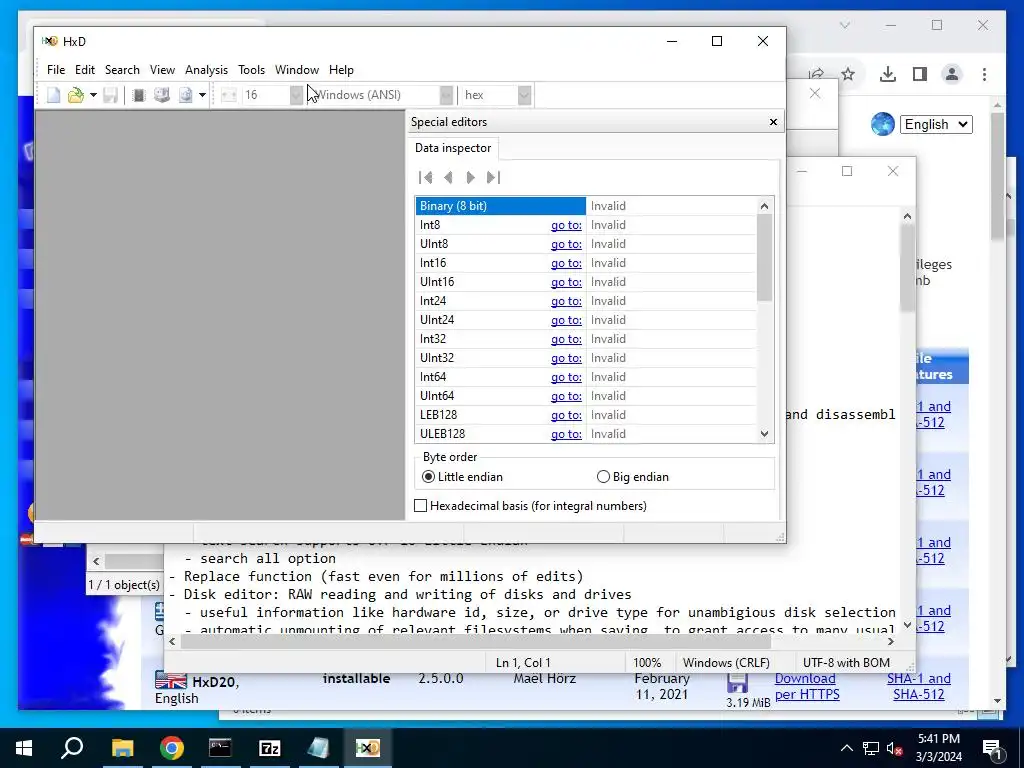
Task: Click the floppy download icon for HxD20
Action: [737, 684]
